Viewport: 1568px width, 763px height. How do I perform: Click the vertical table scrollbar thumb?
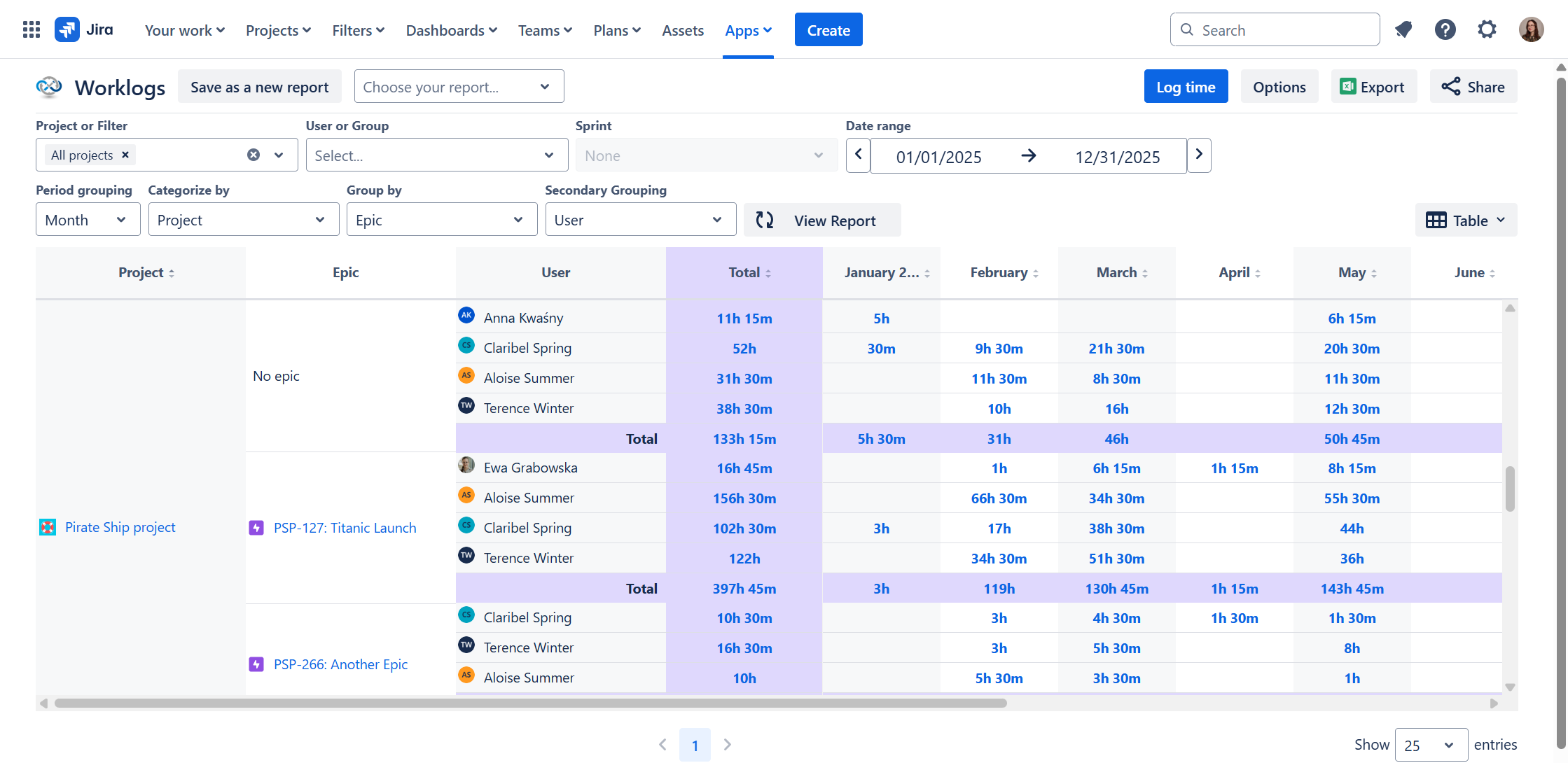coord(1510,489)
